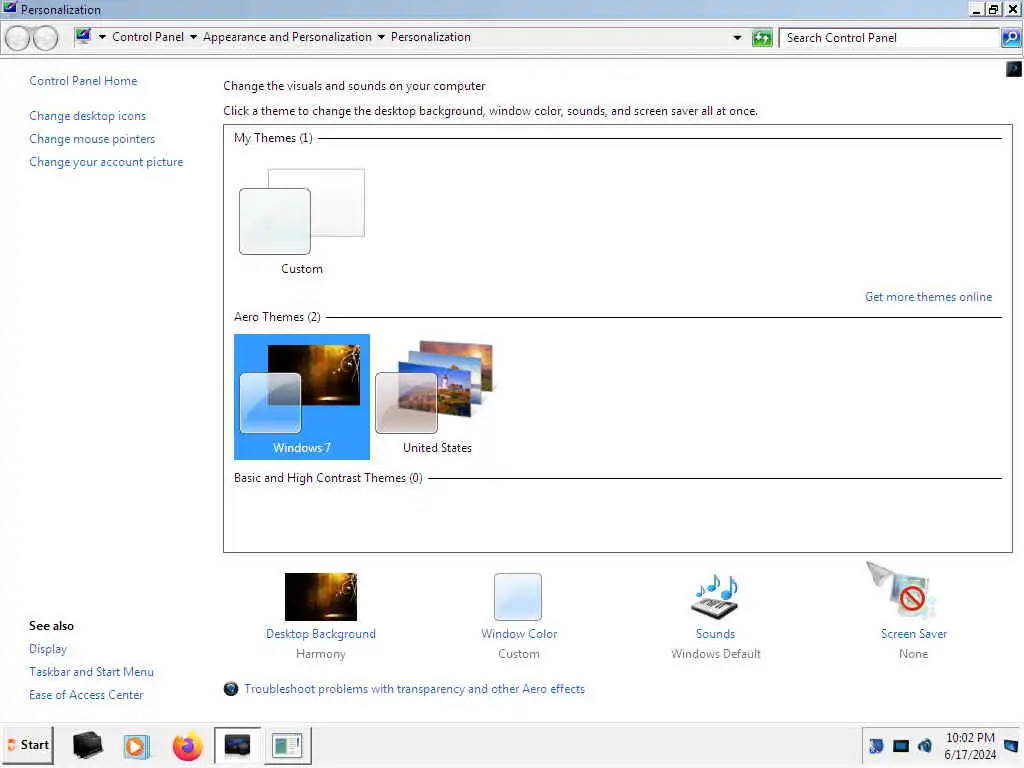
Task: Open Change desktop icons link
Action: (88, 116)
